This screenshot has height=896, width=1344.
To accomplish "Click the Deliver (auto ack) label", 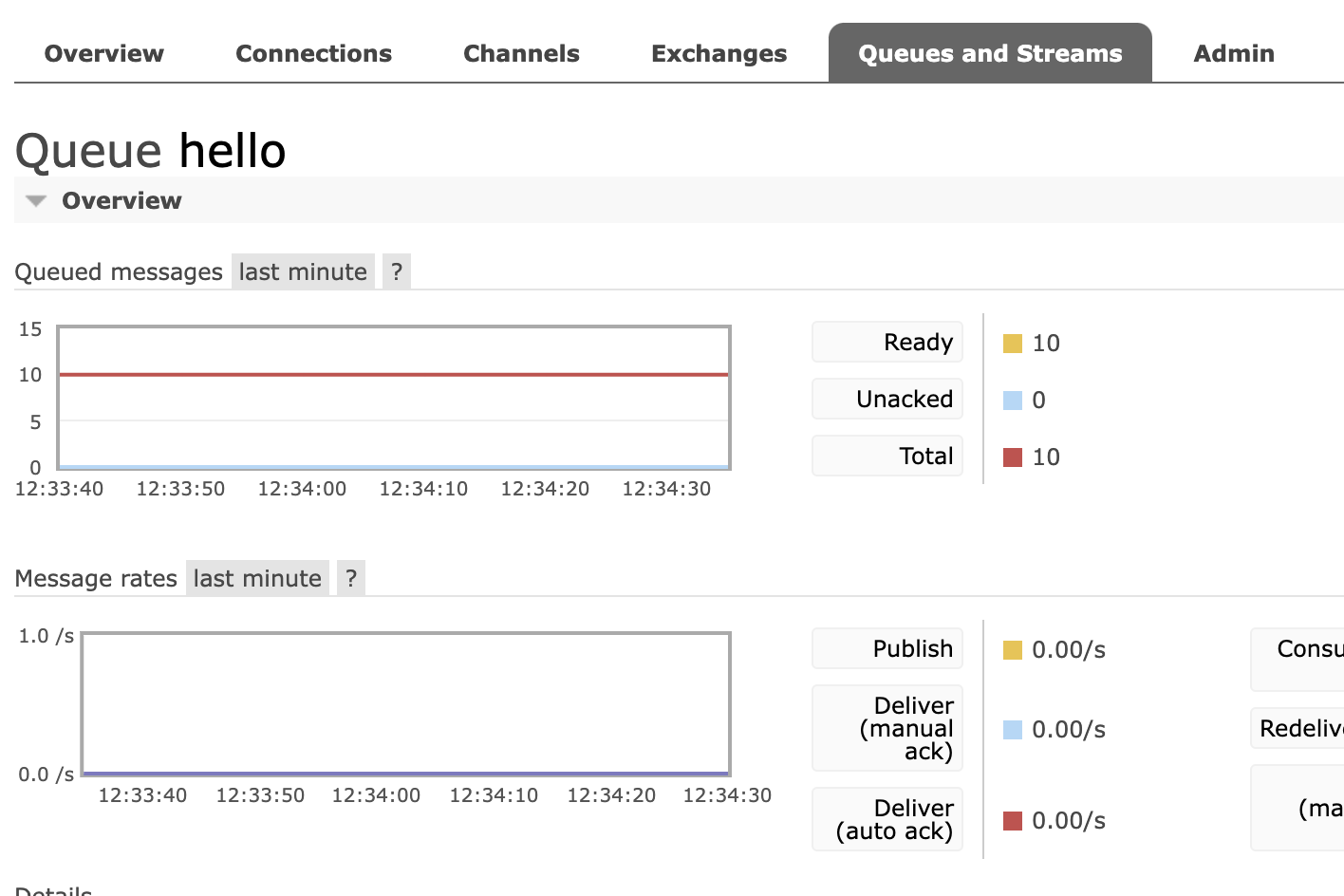I will [x=887, y=819].
